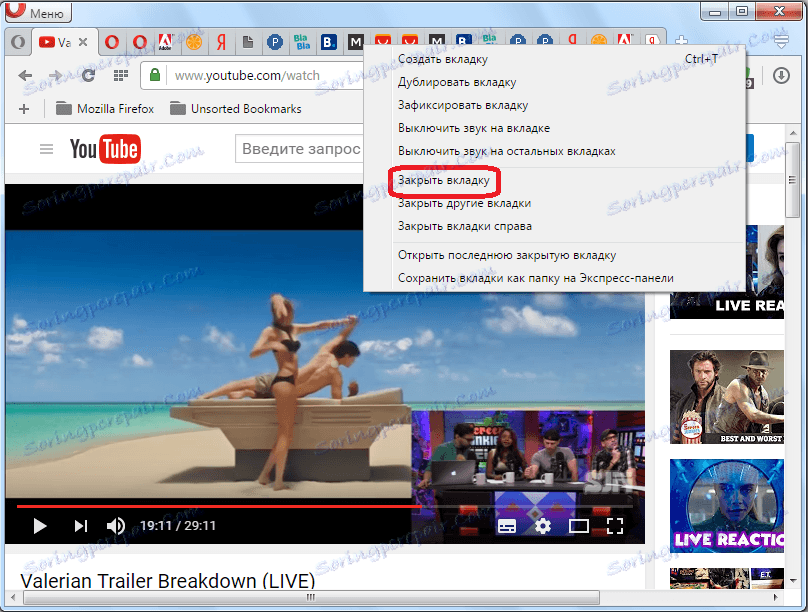The width and height of the screenshot is (808, 612).
Task: Enter fullscreen mode
Action: [x=615, y=526]
